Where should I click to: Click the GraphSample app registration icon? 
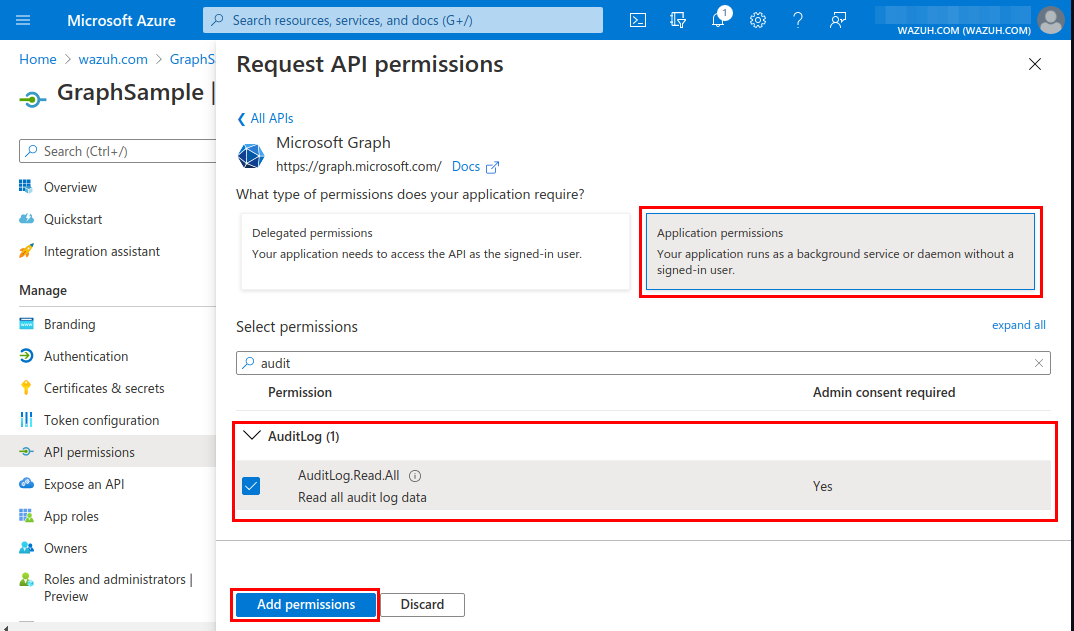[x=32, y=100]
